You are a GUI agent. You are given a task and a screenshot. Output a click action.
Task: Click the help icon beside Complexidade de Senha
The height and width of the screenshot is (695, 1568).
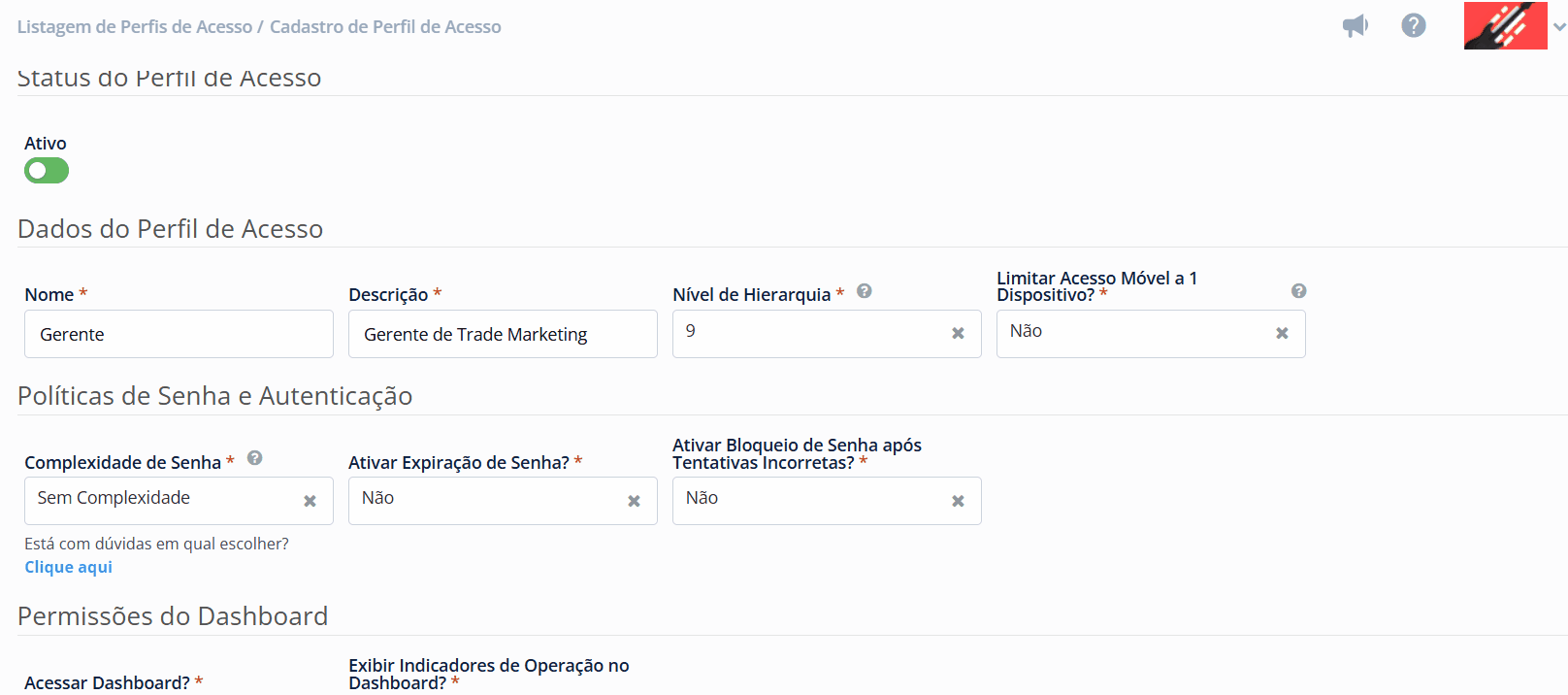(254, 458)
